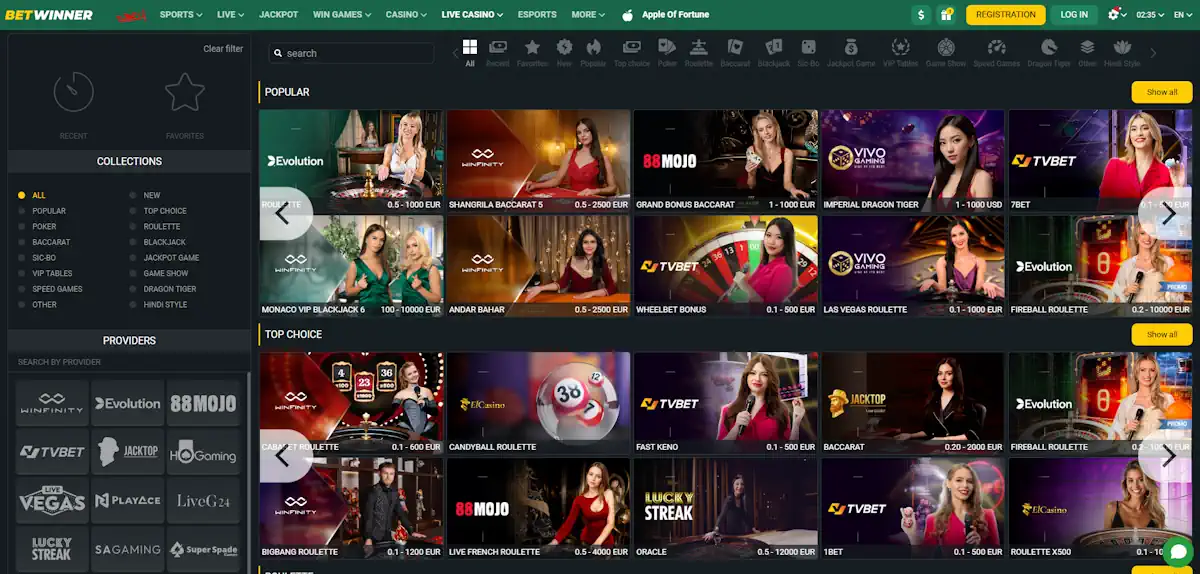Select the POKER collection option
The height and width of the screenshot is (574, 1200).
click(37, 227)
